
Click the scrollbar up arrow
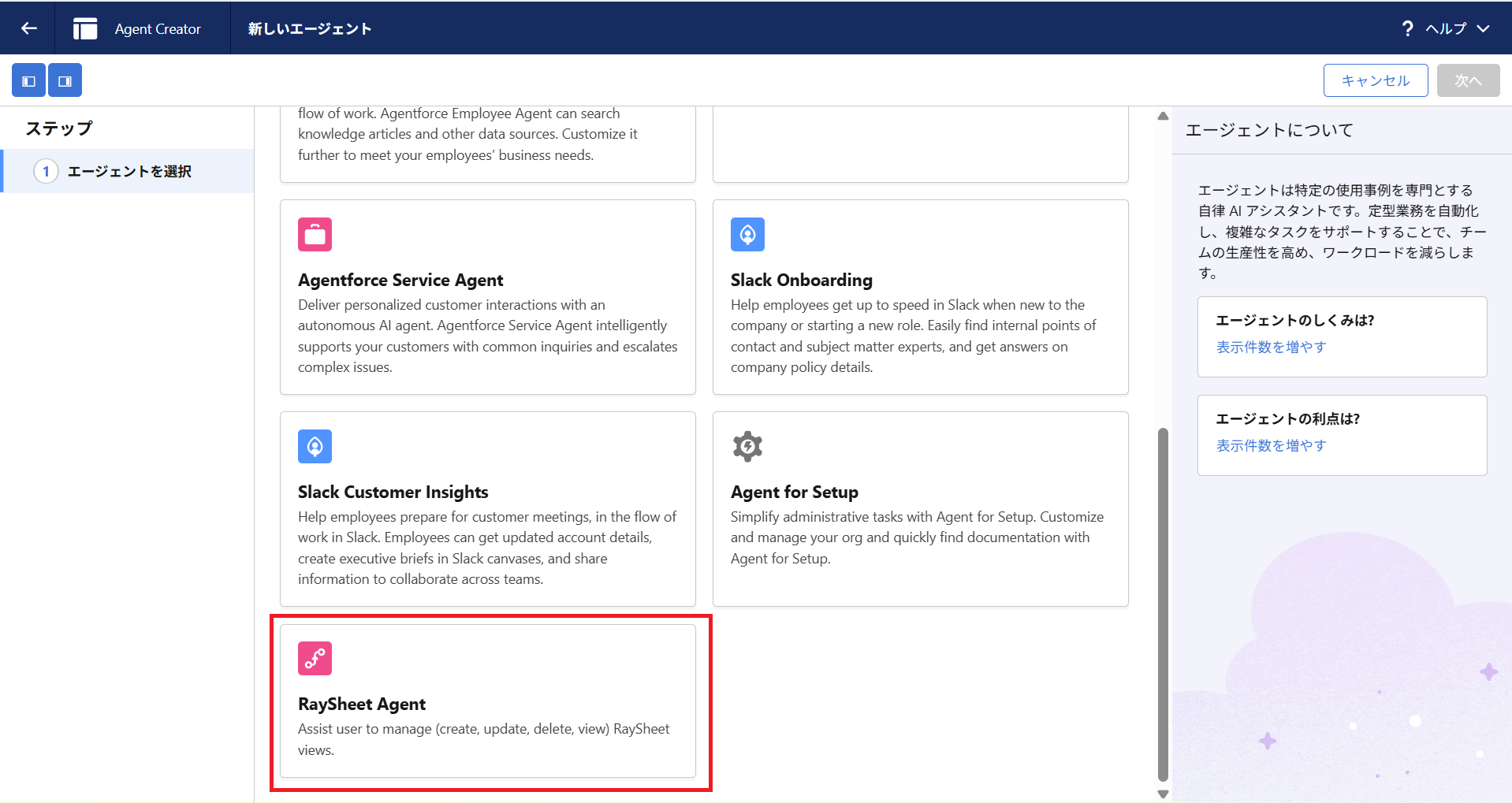click(1163, 116)
